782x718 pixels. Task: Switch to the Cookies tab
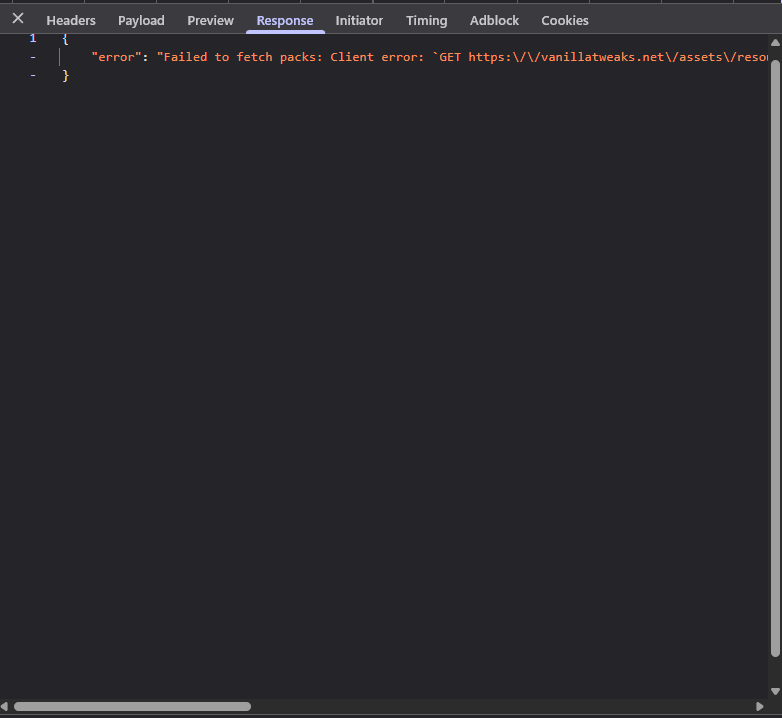point(565,20)
